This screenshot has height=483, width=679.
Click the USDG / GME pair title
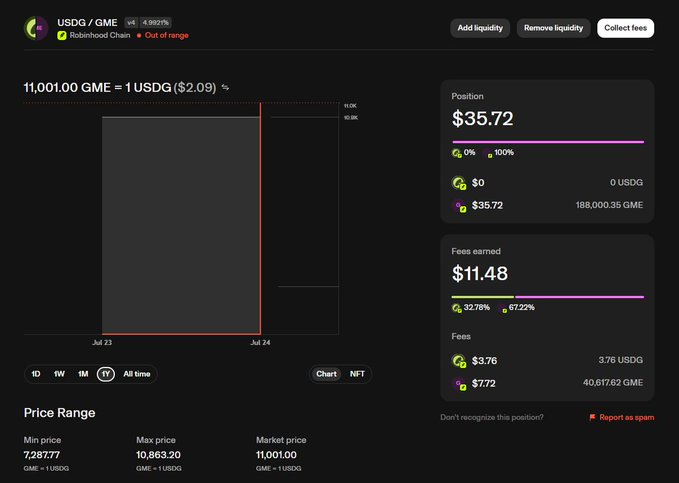click(x=87, y=23)
